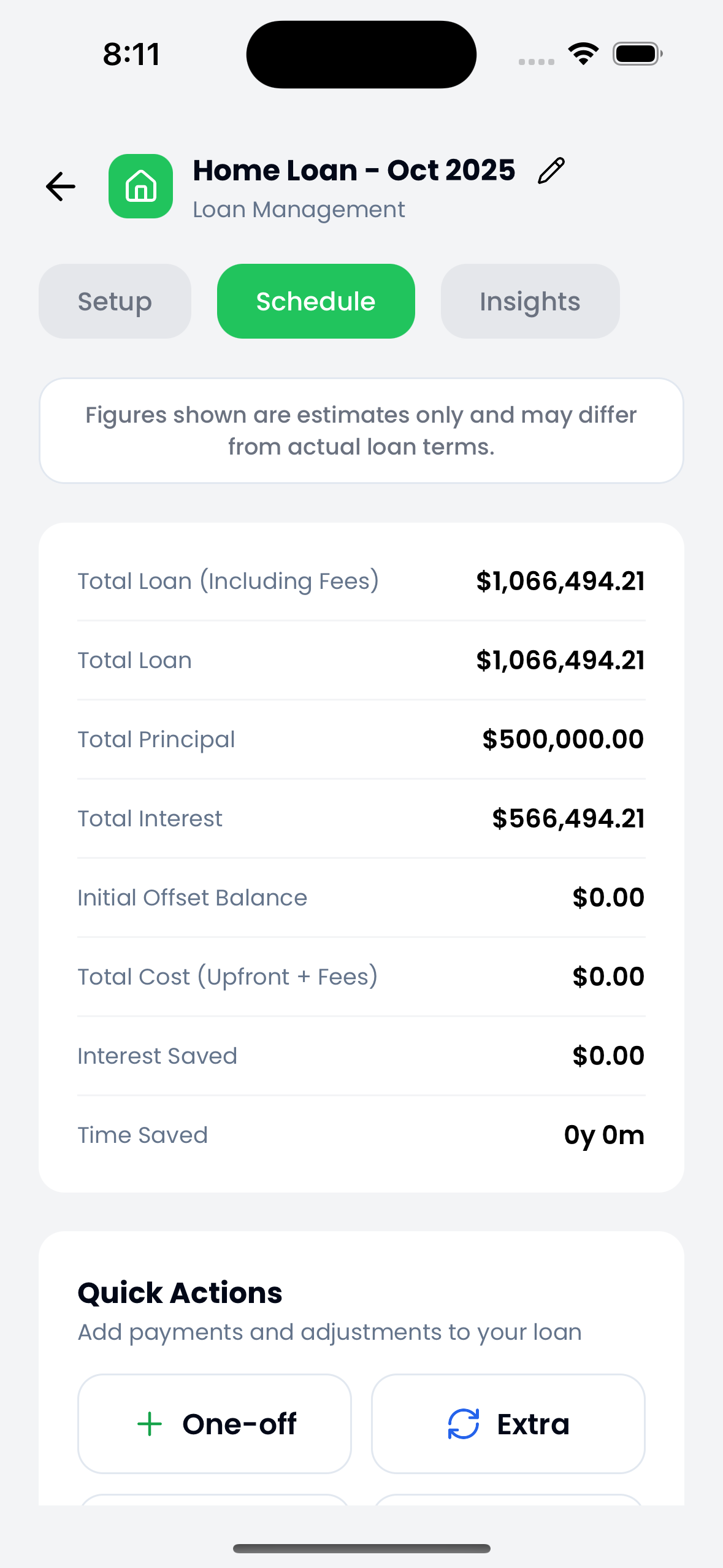723x1568 pixels.
Task: Tap the Total Interest value
Action: pyautogui.click(x=568, y=818)
